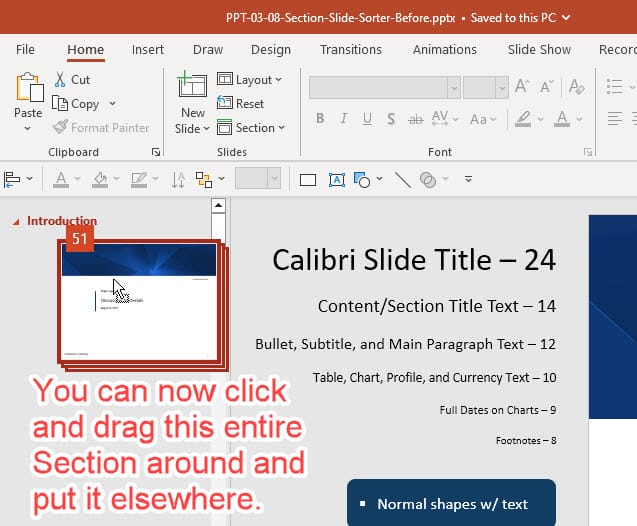Viewport: 637px width, 526px height.
Task: Toggle Strikethrough formatting
Action: point(415,119)
